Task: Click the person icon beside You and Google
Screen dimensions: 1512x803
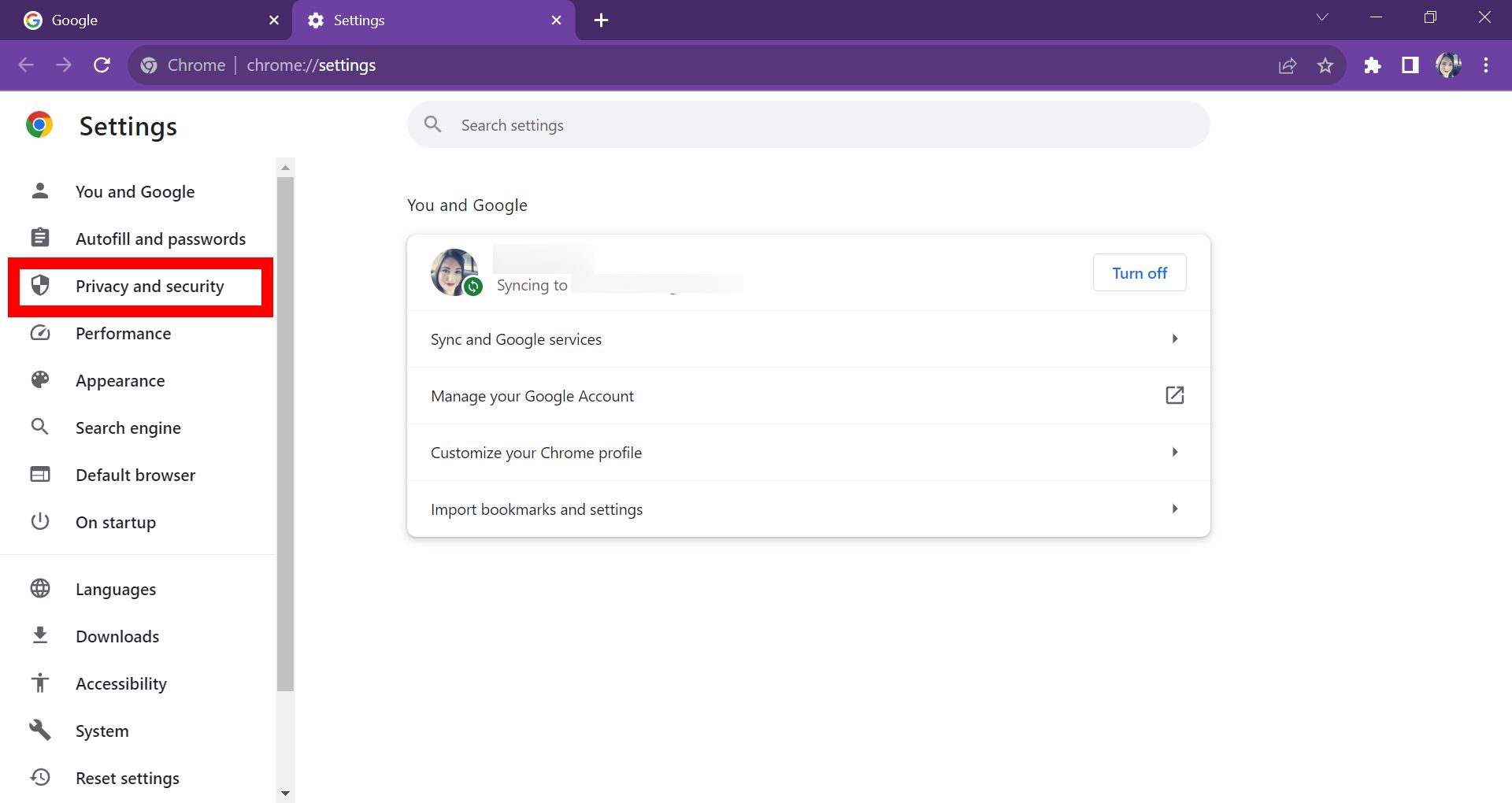Action: pyautogui.click(x=40, y=191)
